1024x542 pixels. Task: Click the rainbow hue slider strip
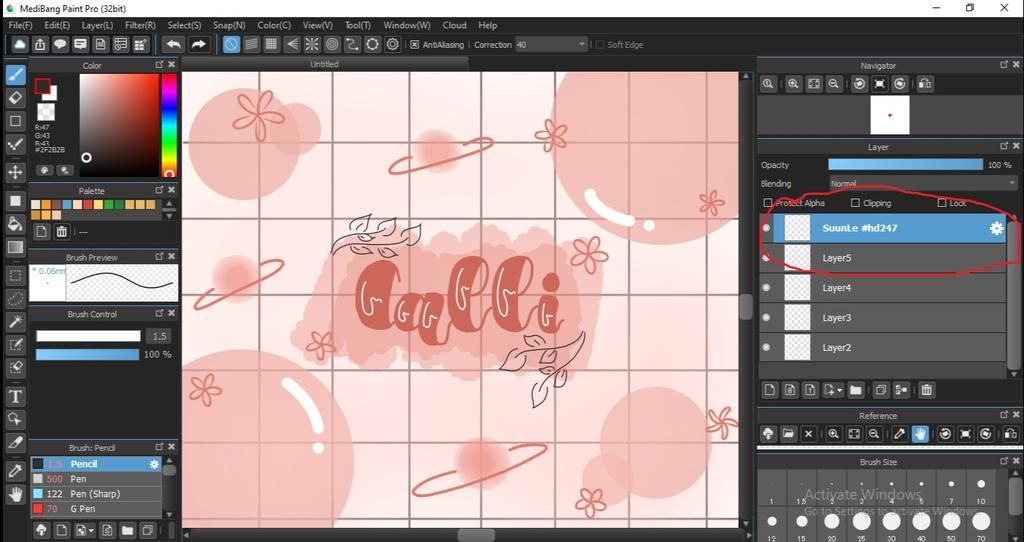[x=169, y=125]
